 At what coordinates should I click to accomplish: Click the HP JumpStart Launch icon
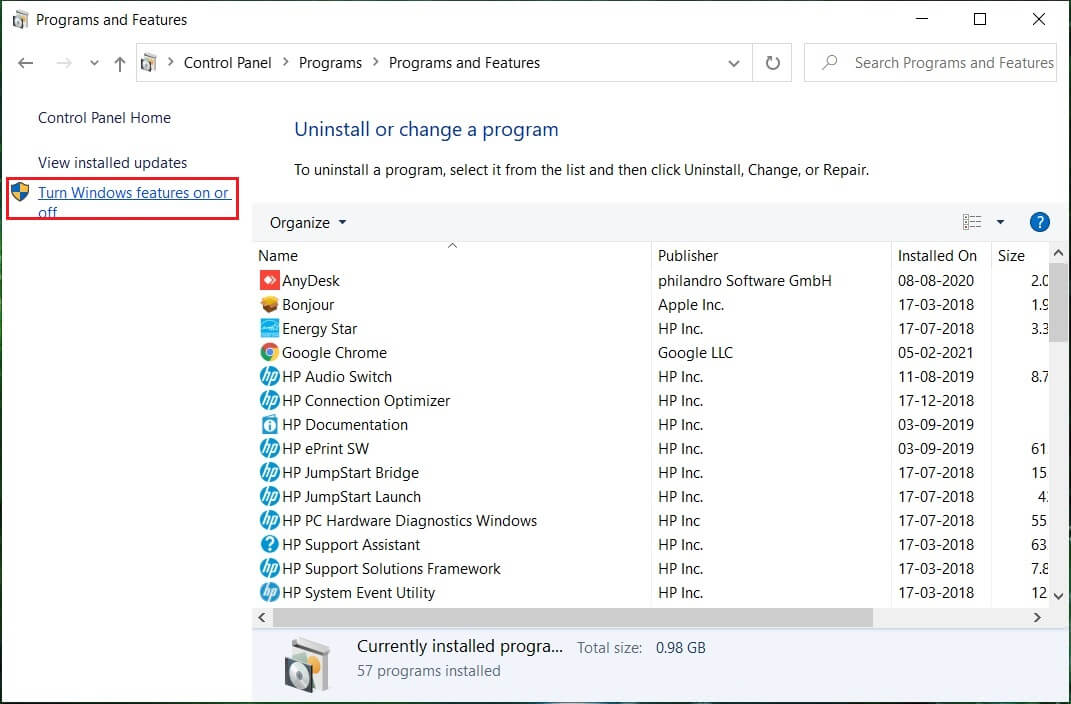tap(269, 496)
